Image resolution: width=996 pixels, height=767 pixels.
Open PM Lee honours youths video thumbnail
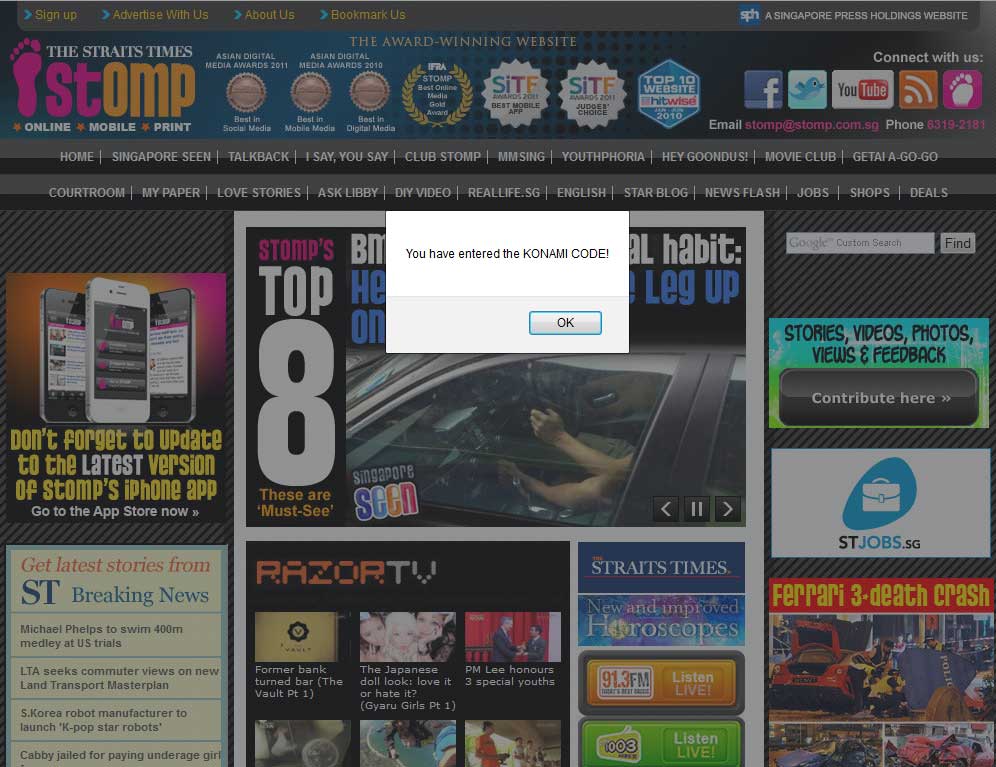[513, 637]
